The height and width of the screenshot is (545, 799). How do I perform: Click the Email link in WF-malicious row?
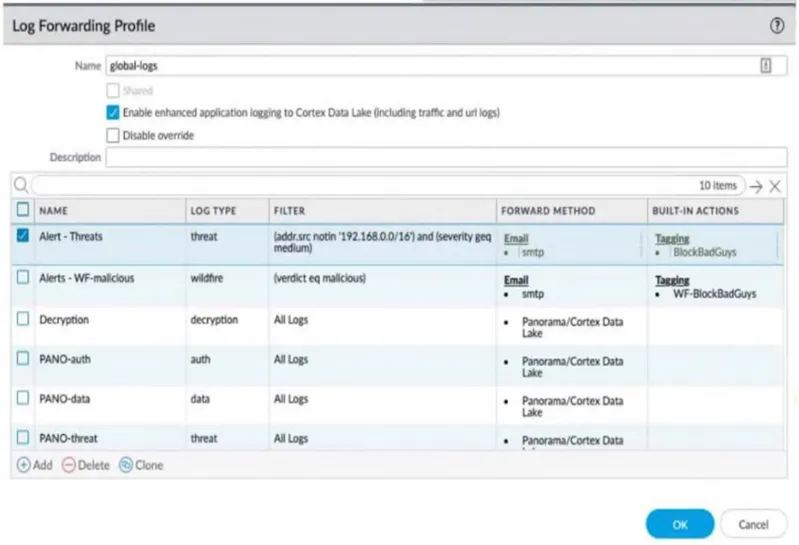516,280
